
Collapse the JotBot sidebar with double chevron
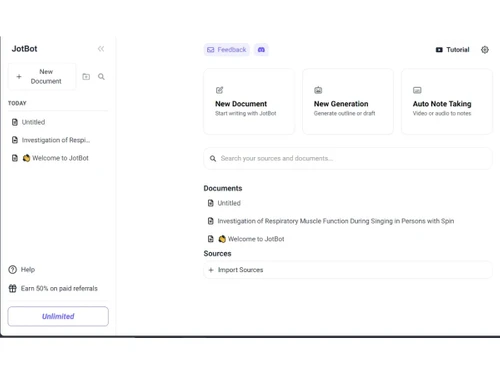pos(101,49)
